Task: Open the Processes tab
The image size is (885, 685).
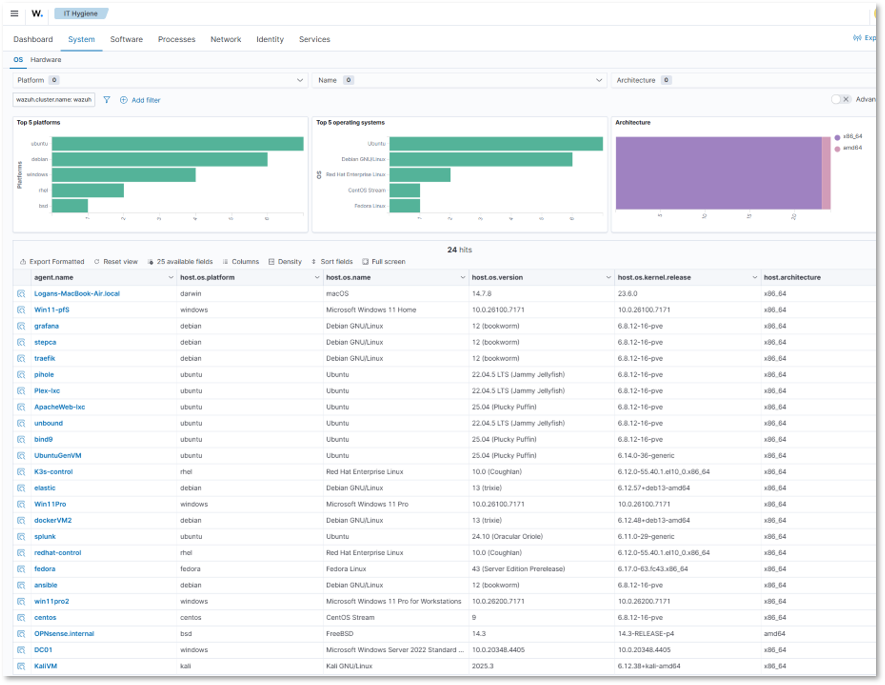Action: point(176,39)
